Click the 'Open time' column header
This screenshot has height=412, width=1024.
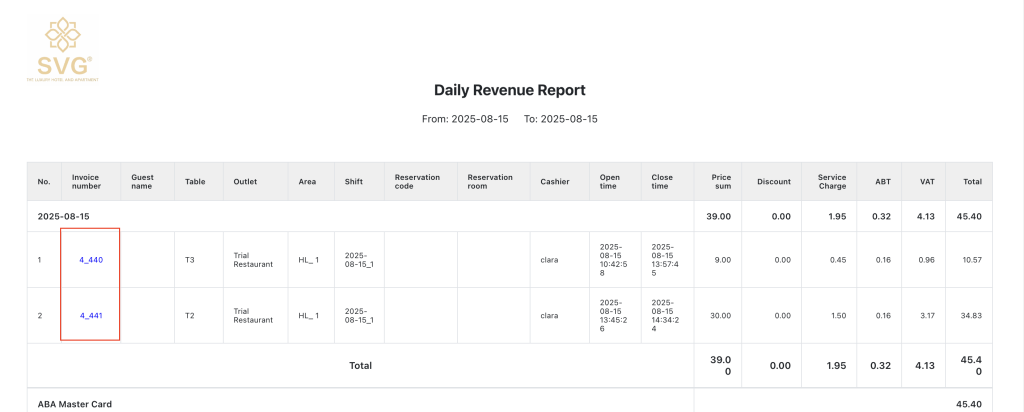609,181
